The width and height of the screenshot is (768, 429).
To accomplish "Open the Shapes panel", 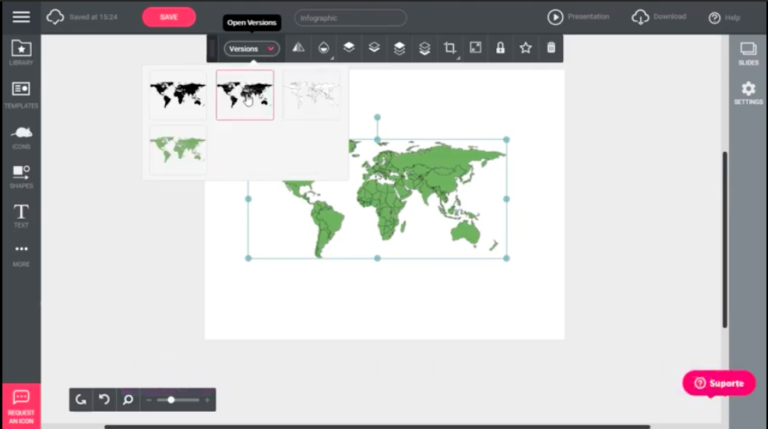I will [x=21, y=177].
